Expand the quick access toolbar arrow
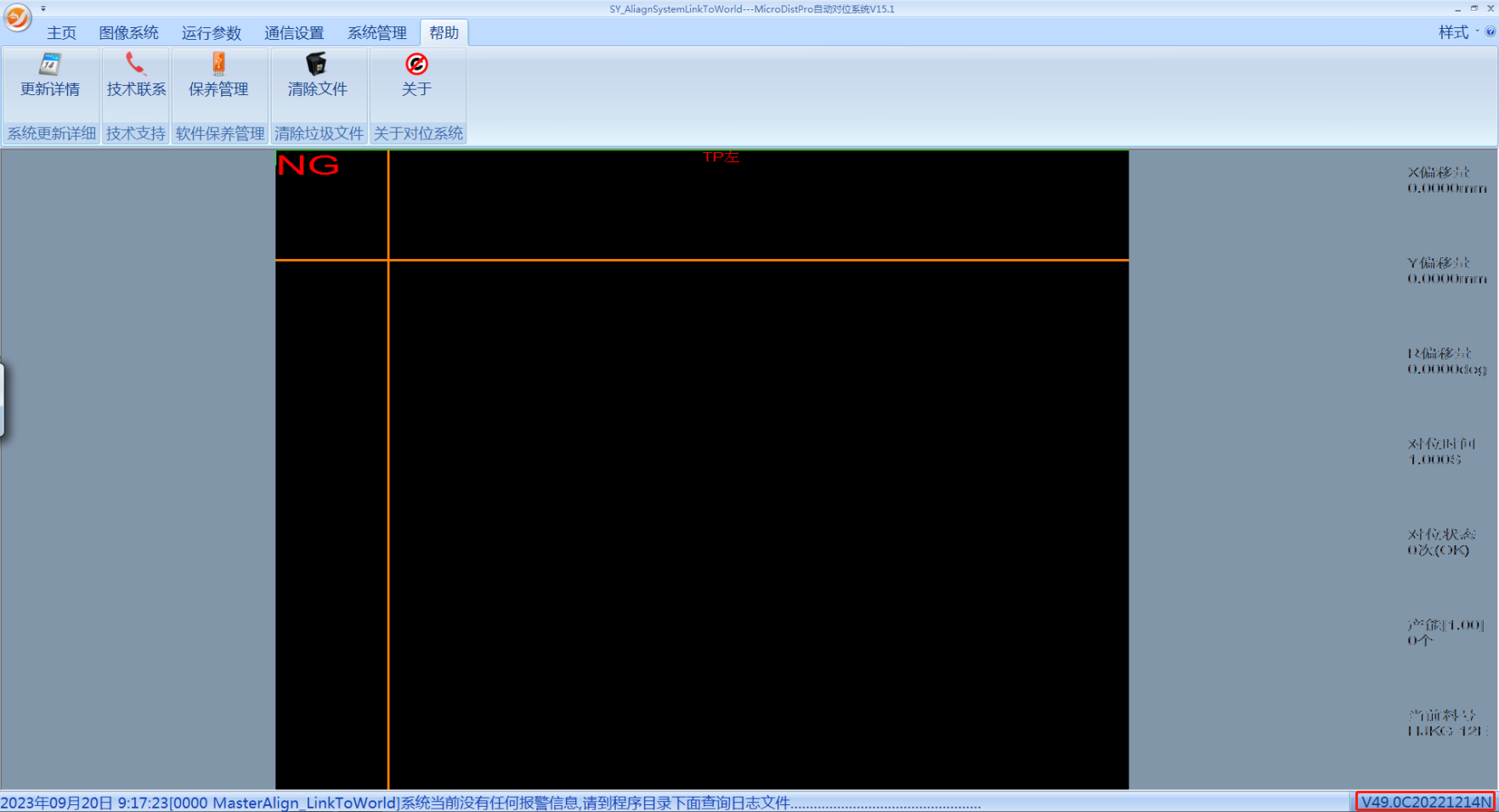The image size is (1499, 812). click(x=43, y=8)
